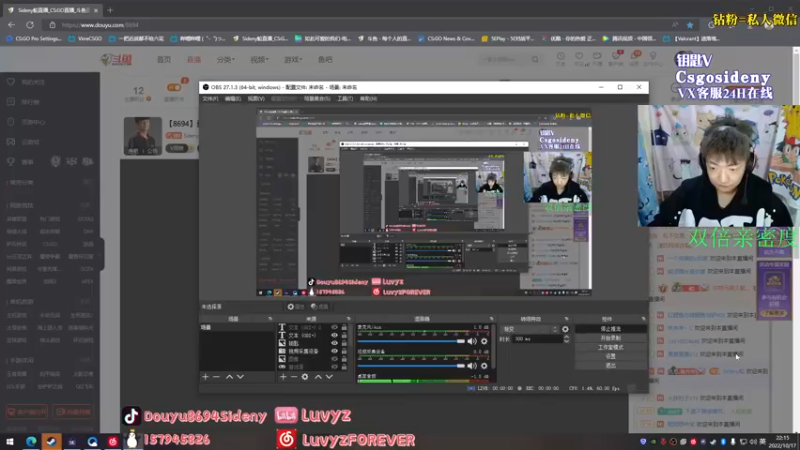
Task: Toggle lock on third source row
Action: [344, 343]
